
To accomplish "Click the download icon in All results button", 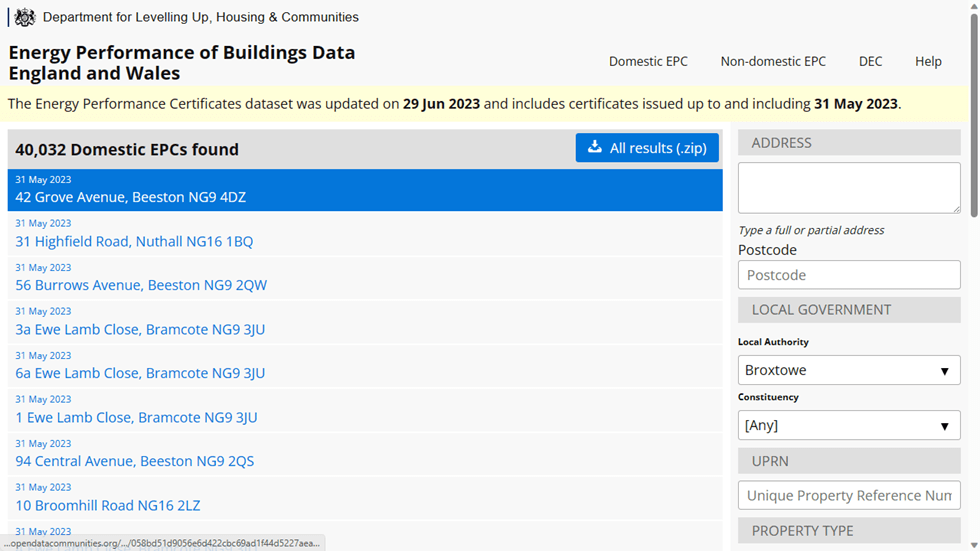I will pos(595,147).
